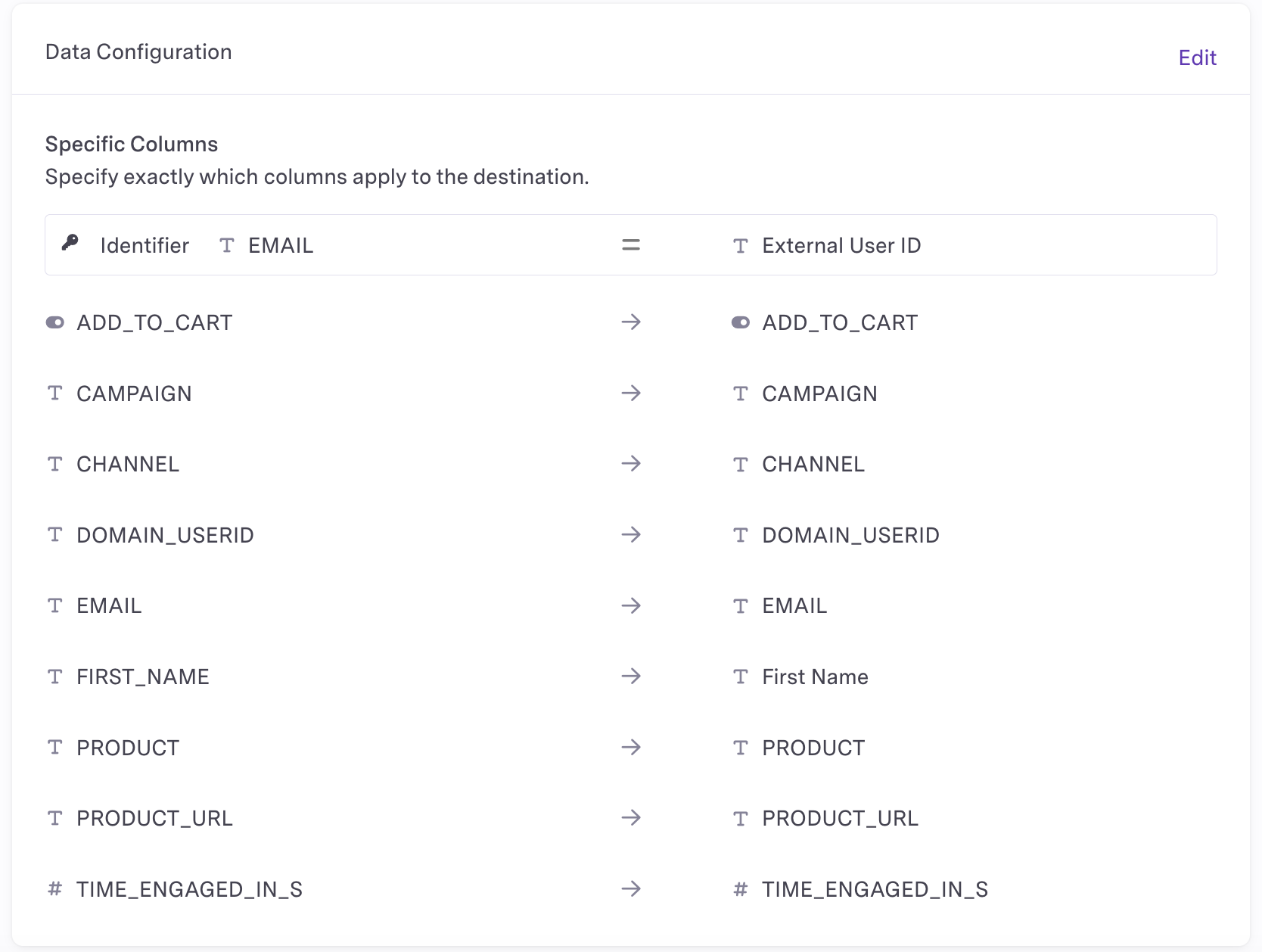Viewport: 1262px width, 952px height.
Task: Select the External User ID destination field
Action: click(x=841, y=246)
